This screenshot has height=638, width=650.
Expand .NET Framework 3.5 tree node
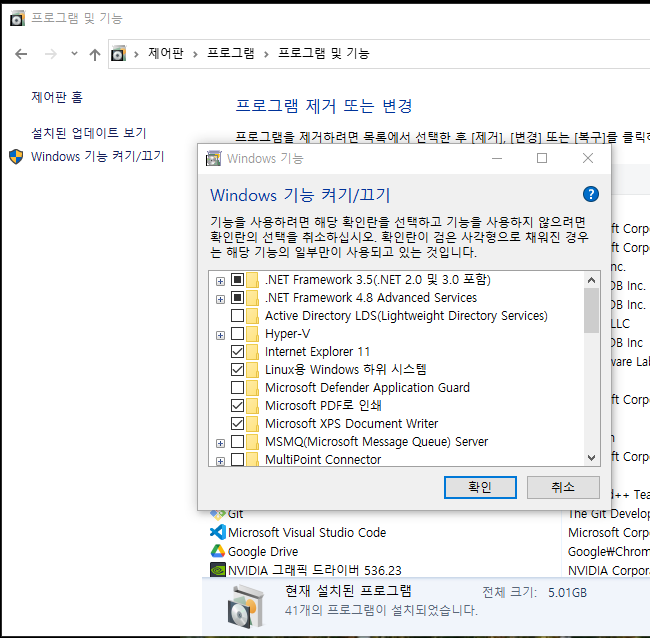point(221,281)
